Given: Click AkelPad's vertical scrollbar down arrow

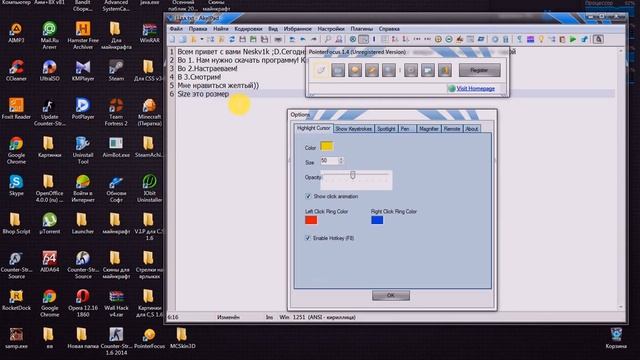Looking at the screenshot, I should tap(621, 307).
